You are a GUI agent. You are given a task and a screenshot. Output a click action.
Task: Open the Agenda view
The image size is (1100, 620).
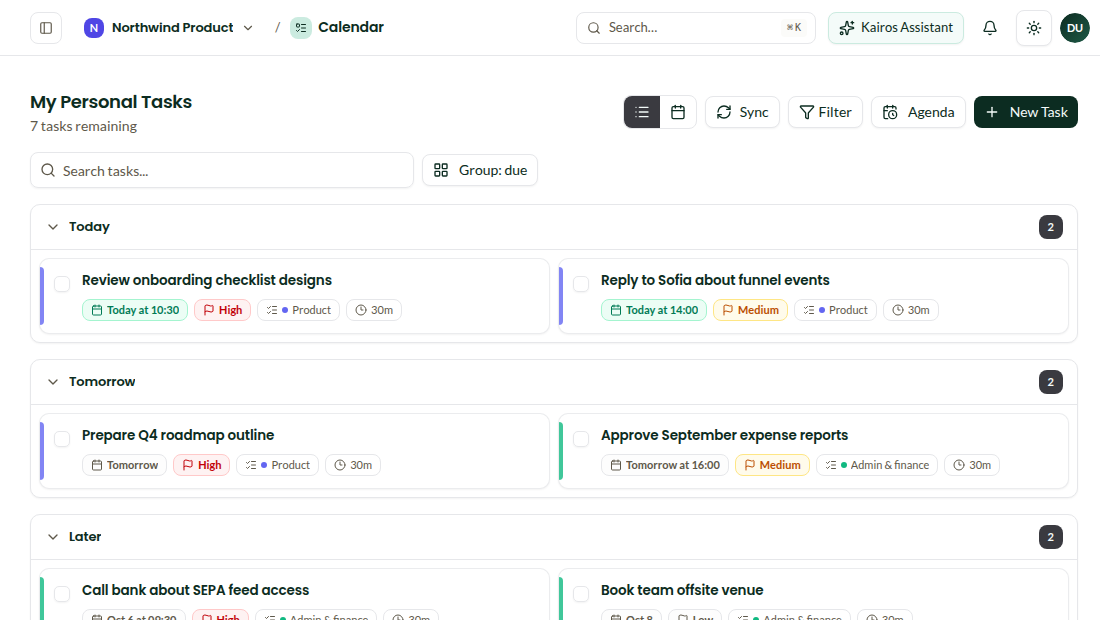click(x=918, y=112)
